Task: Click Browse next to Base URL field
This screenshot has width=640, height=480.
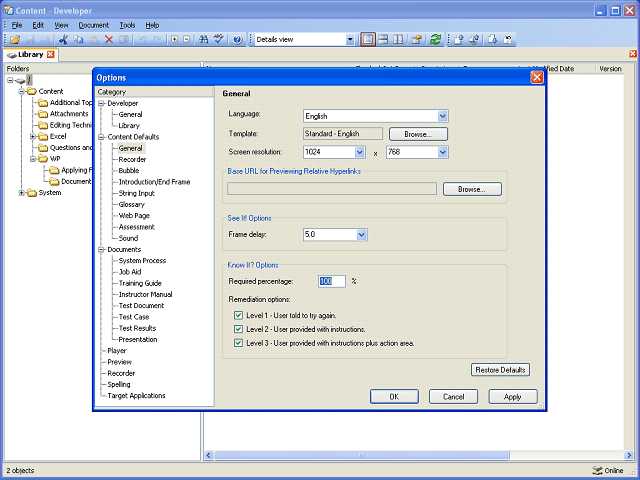Action: [472, 189]
